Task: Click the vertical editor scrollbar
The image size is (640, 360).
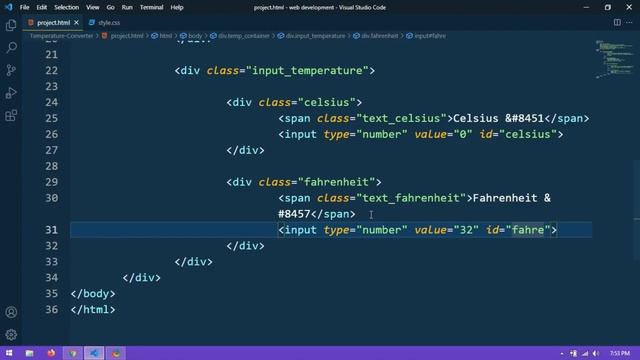Action: (x=637, y=210)
